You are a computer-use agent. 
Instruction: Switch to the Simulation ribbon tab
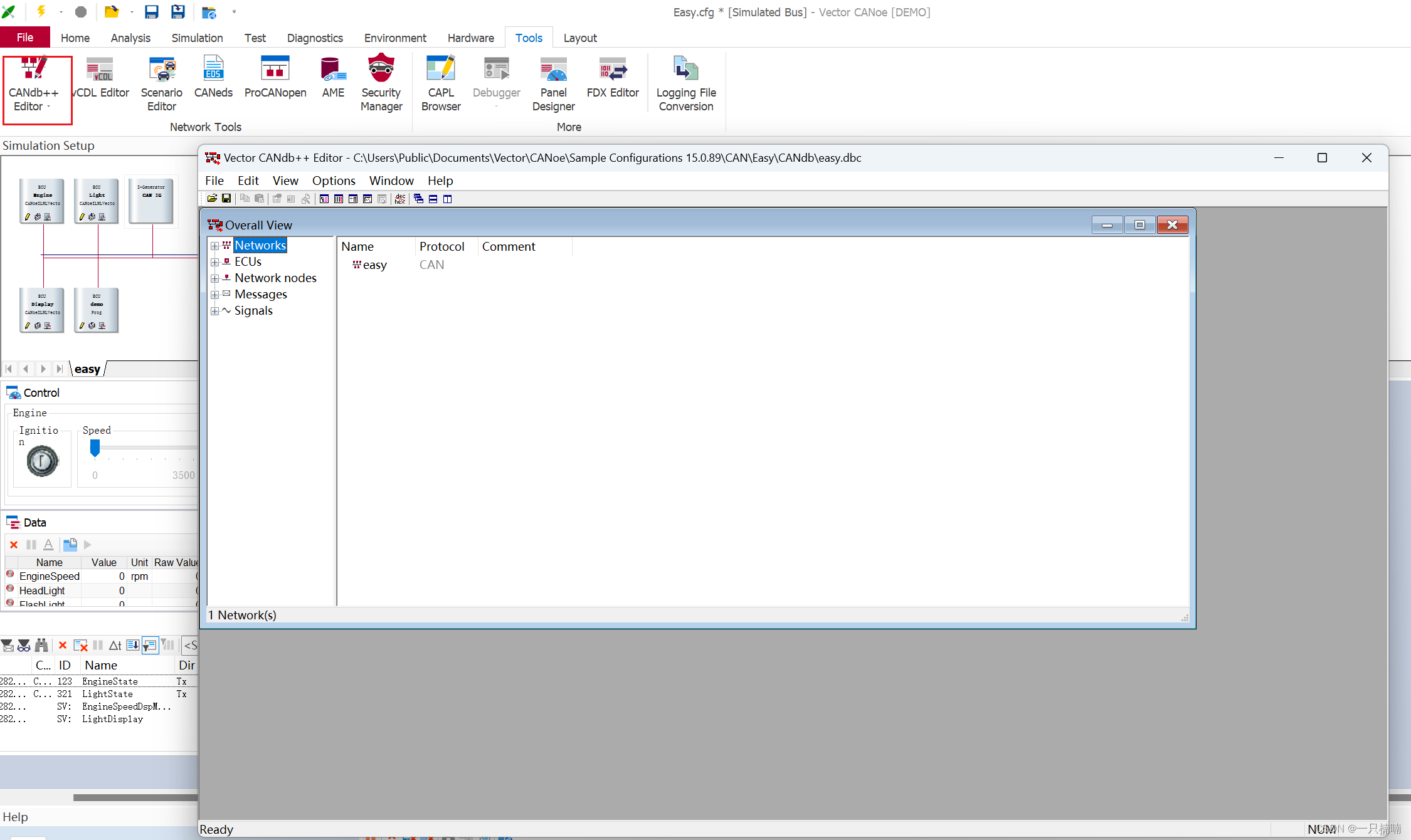tap(197, 38)
